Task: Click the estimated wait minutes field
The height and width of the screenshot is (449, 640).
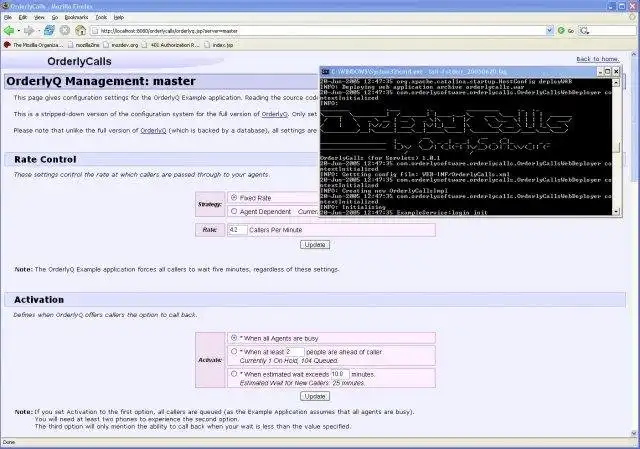Action: [x=340, y=374]
